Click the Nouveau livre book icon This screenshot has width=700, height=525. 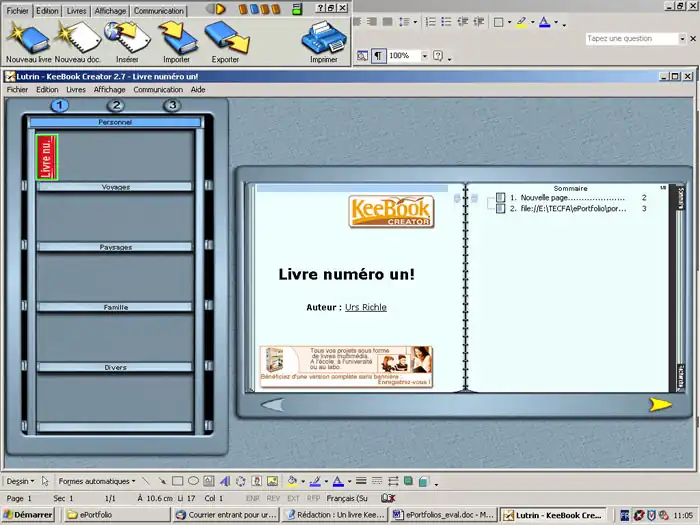click(x=28, y=37)
